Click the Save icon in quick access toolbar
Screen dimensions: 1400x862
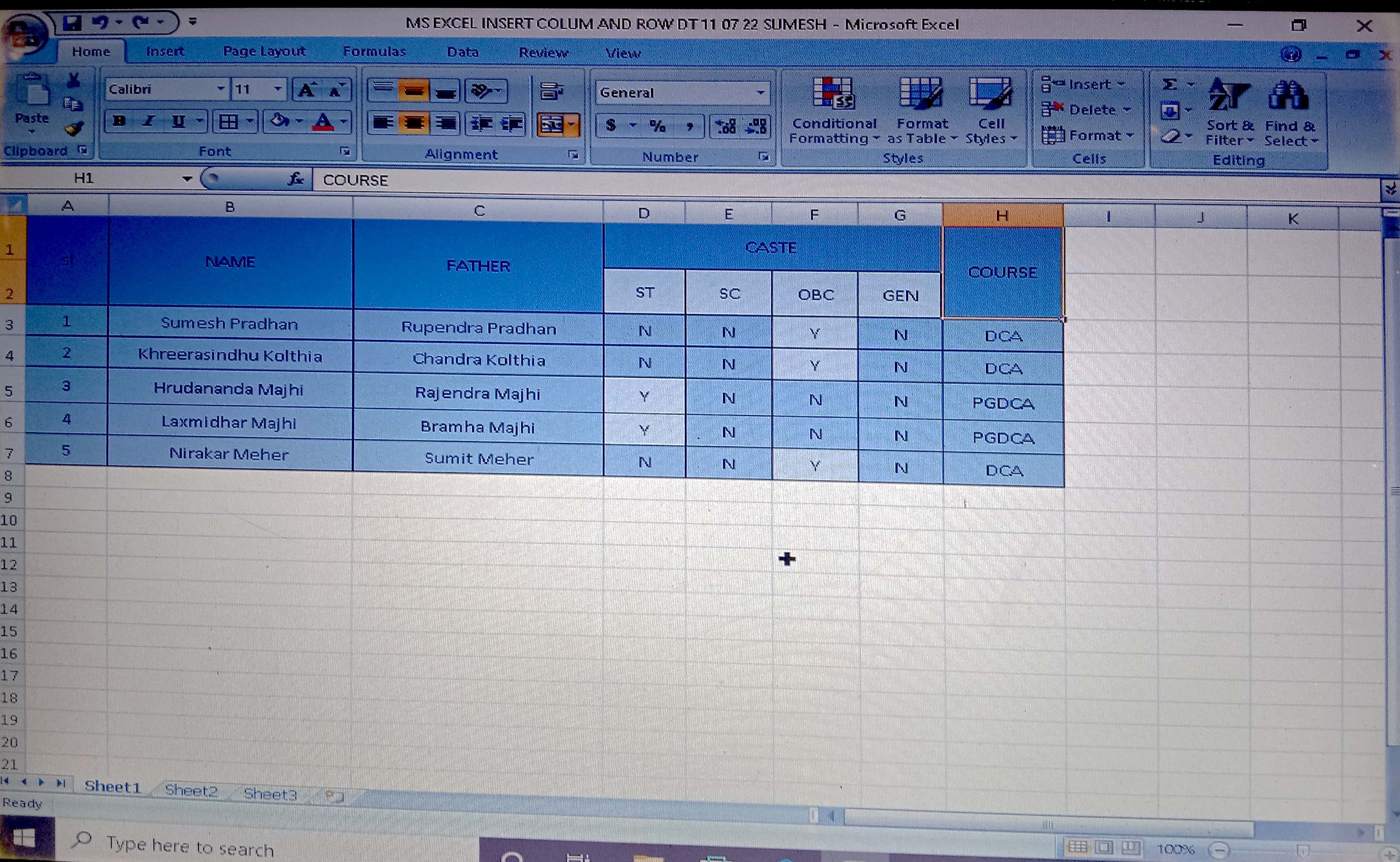point(73,23)
